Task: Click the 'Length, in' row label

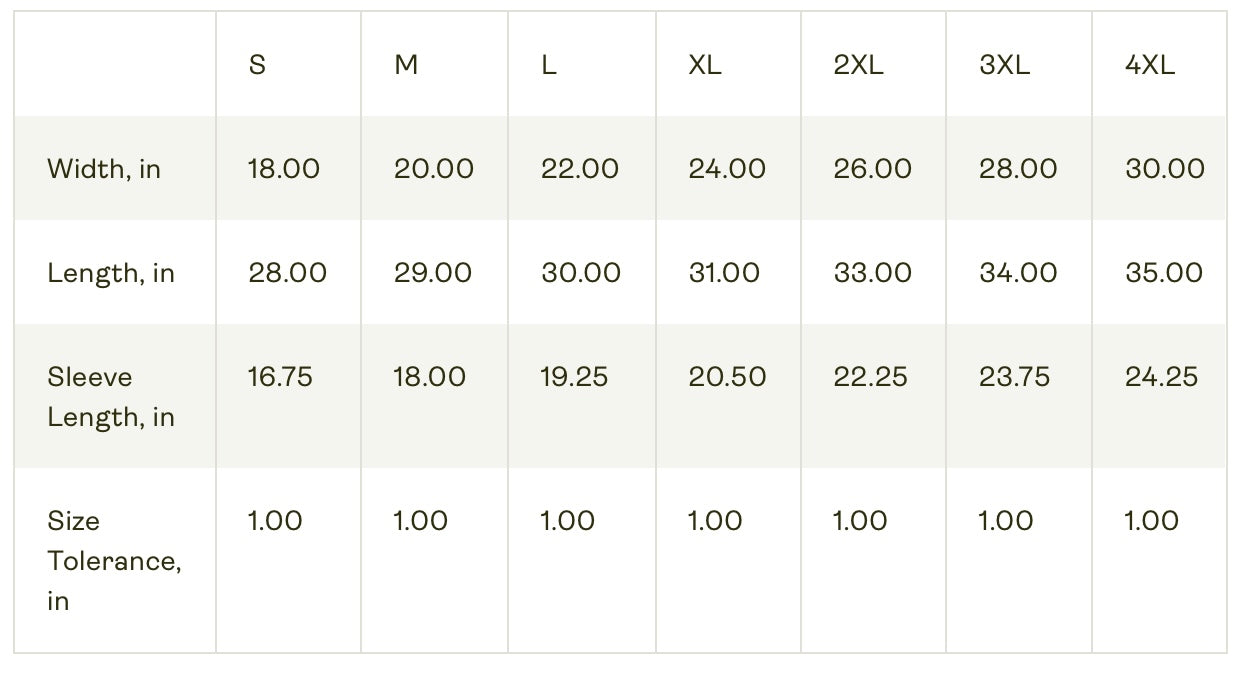Action: point(111,273)
